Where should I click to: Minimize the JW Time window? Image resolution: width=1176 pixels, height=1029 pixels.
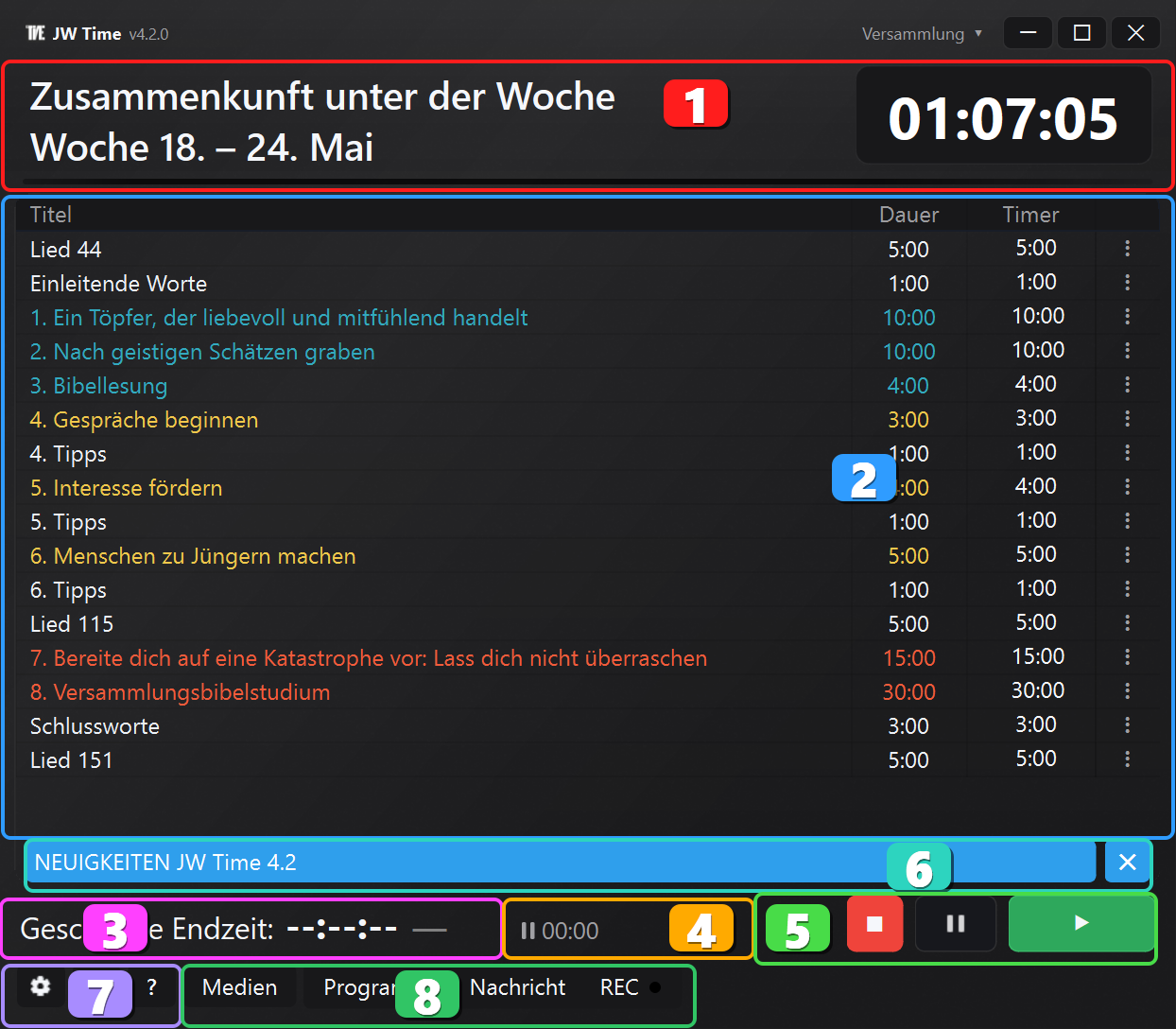[1029, 33]
